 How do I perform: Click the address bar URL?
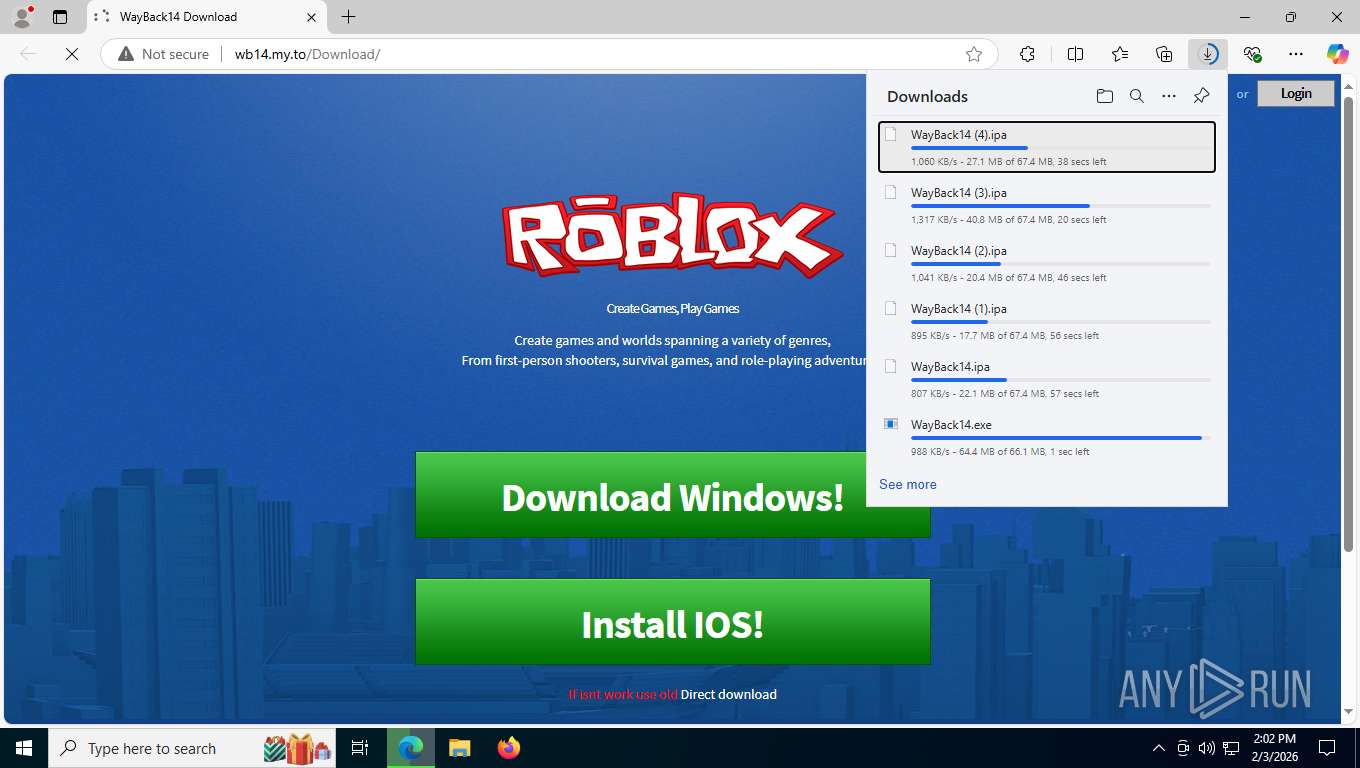pyautogui.click(x=307, y=54)
